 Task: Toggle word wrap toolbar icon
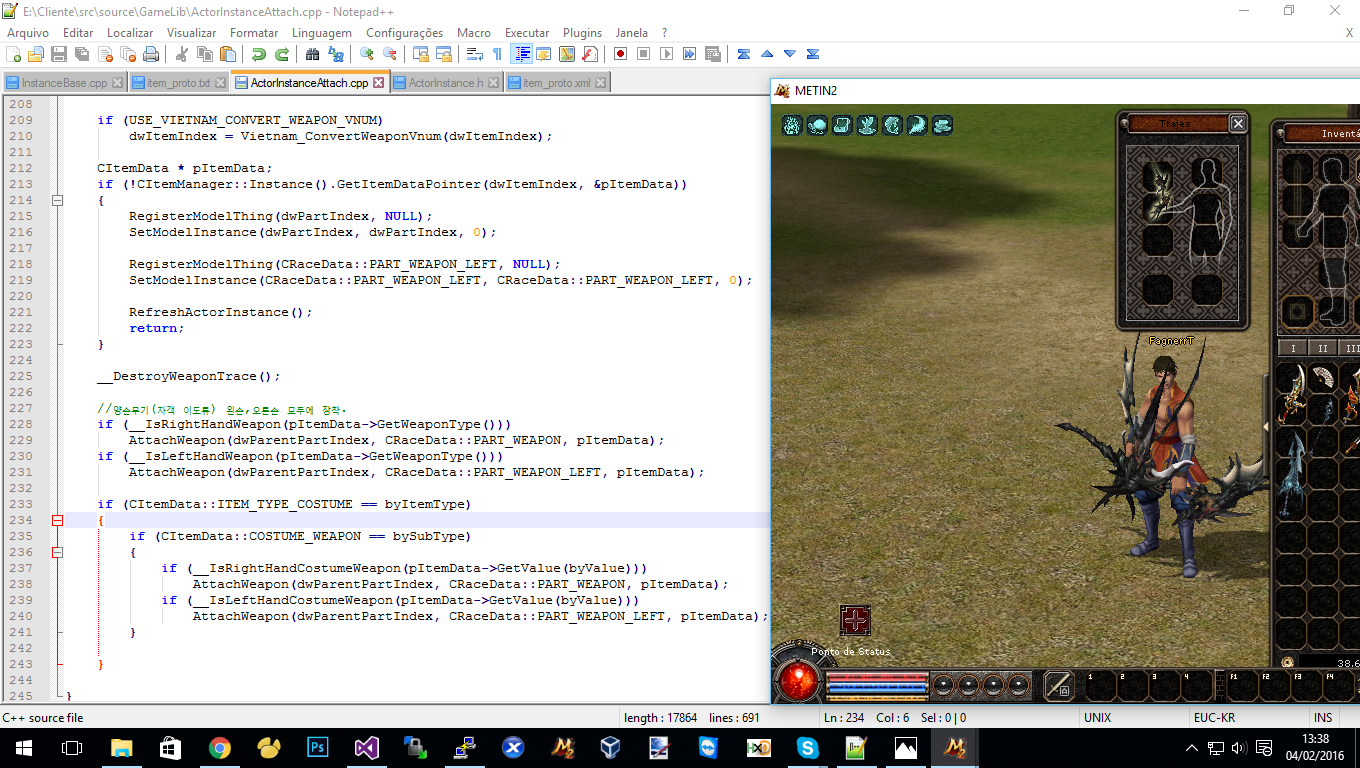coord(475,54)
